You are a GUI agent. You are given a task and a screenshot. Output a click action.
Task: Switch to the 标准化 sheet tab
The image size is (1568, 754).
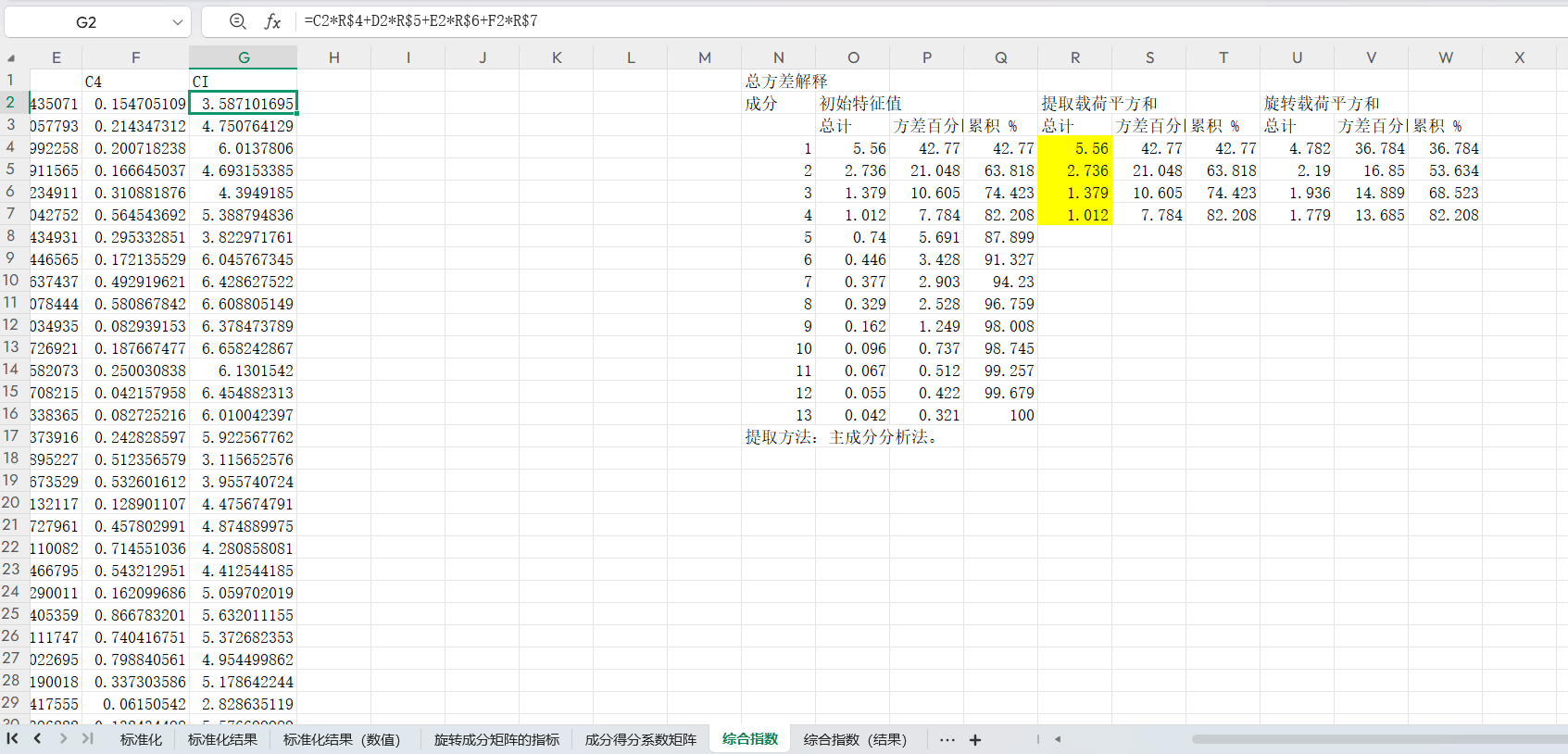tap(141, 739)
